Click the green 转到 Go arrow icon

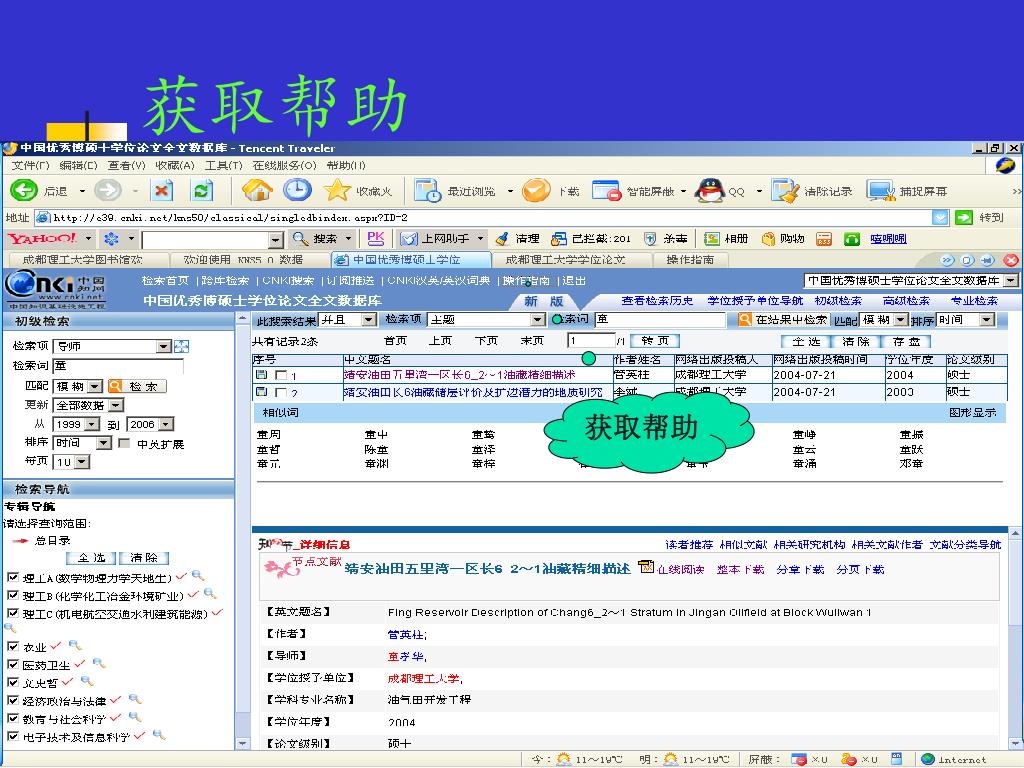(963, 217)
